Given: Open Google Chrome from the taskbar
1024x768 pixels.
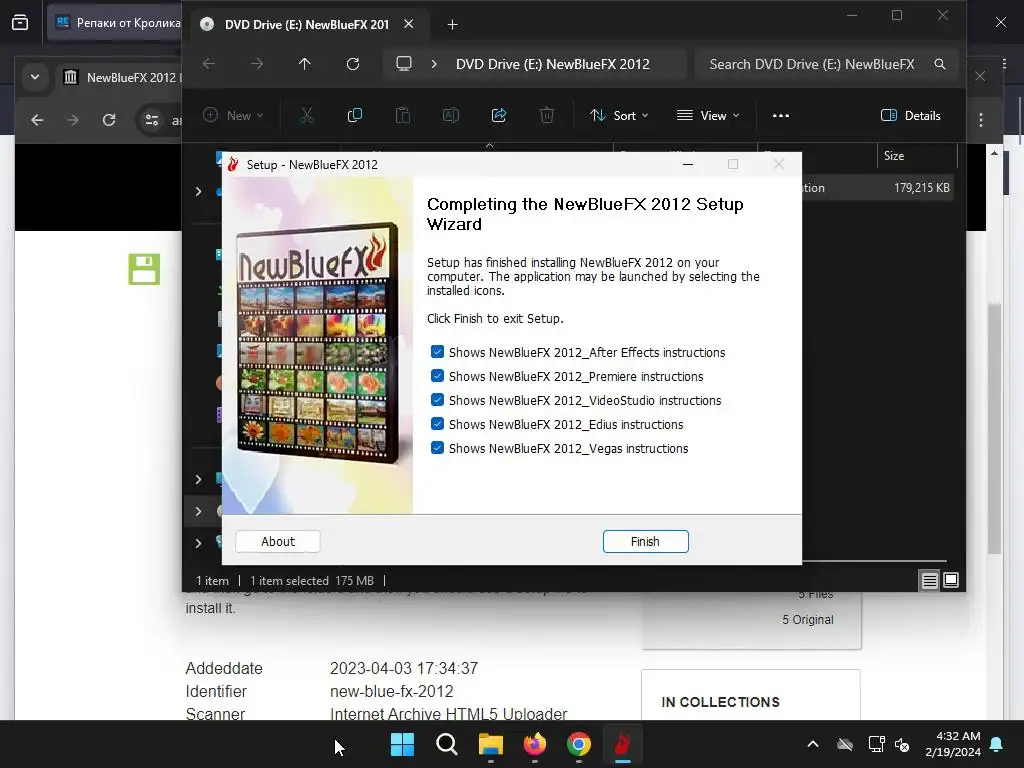Looking at the screenshot, I should click(579, 744).
